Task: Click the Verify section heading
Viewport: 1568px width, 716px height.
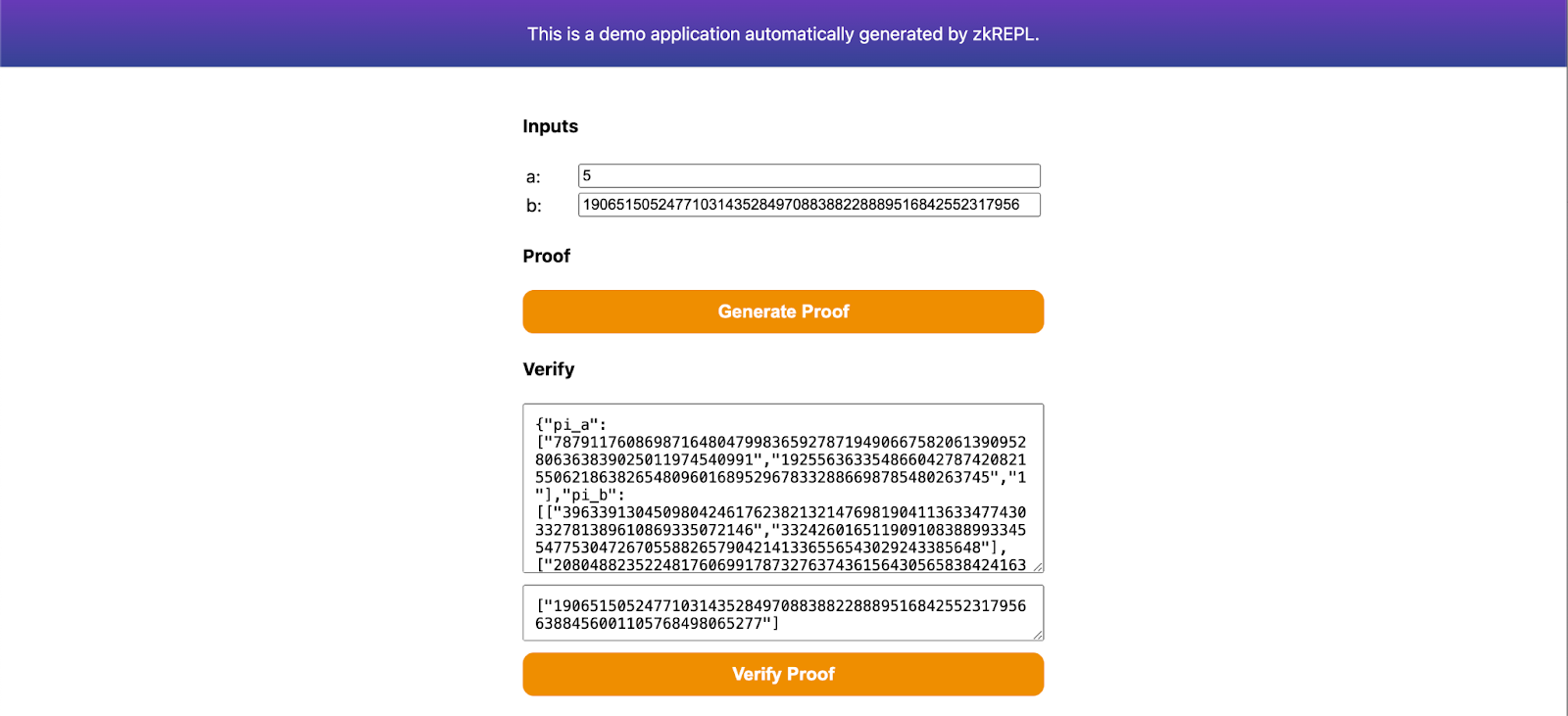Action: 548,369
